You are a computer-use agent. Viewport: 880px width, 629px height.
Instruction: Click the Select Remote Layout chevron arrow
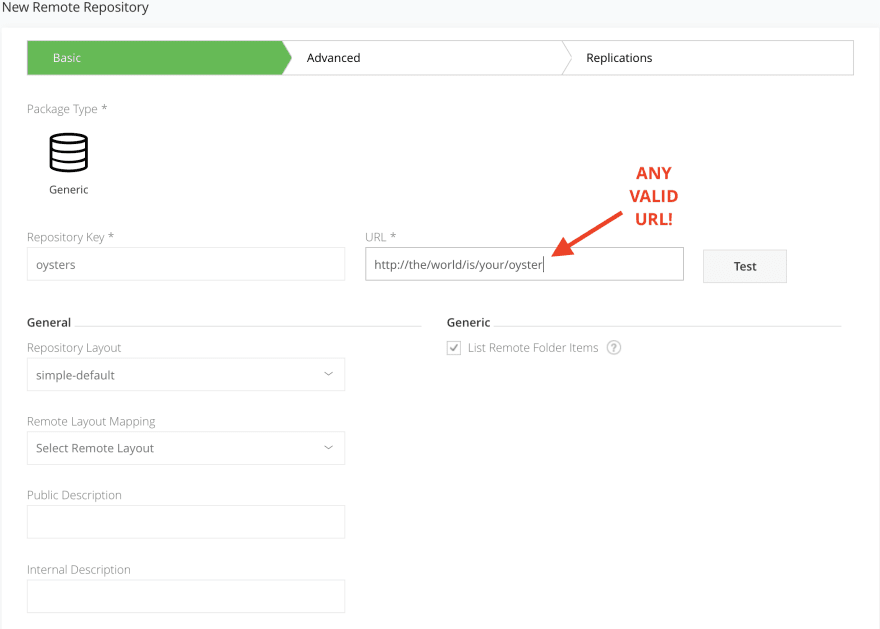tap(329, 448)
